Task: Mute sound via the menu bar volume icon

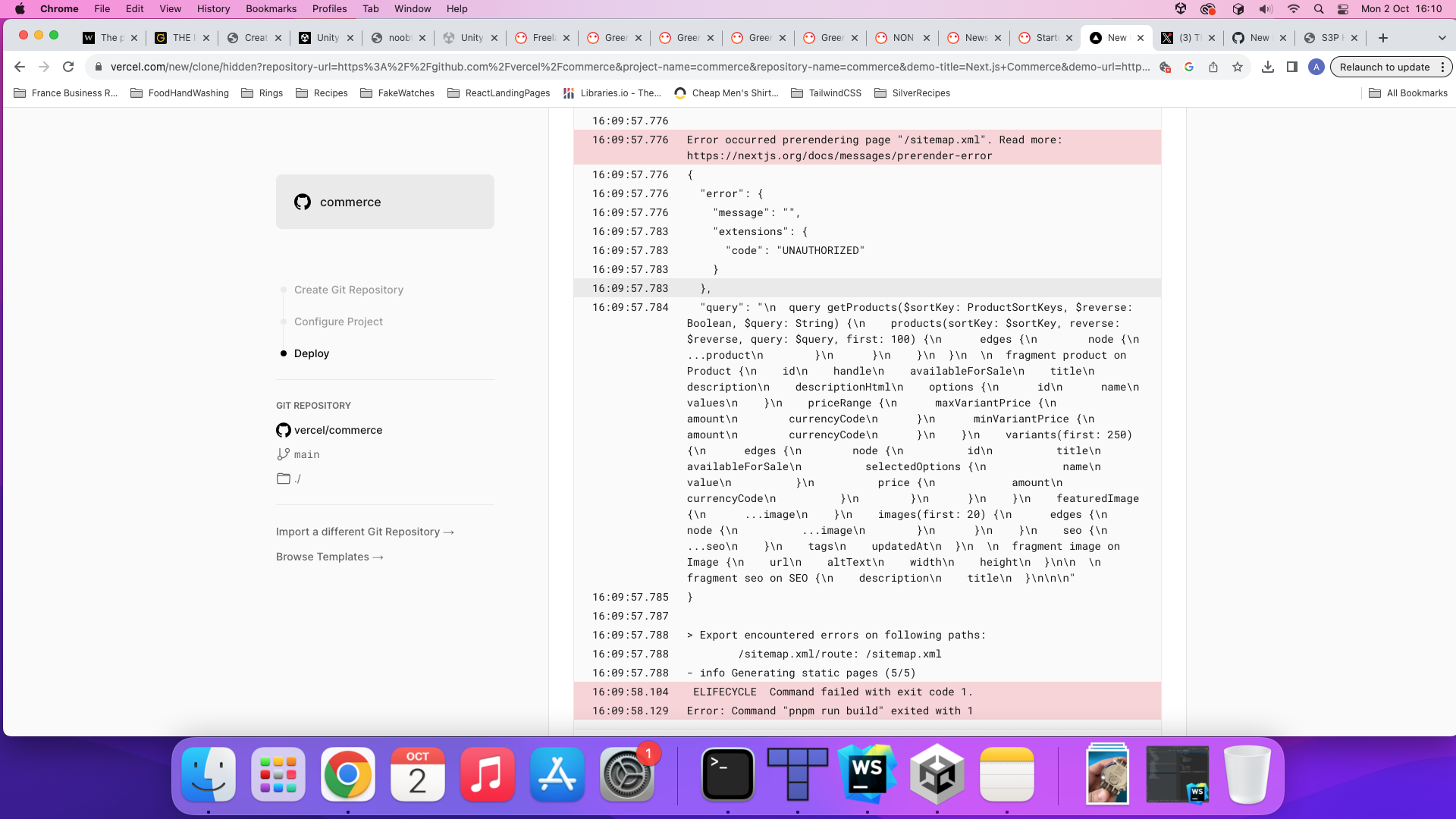Action: [x=1265, y=9]
